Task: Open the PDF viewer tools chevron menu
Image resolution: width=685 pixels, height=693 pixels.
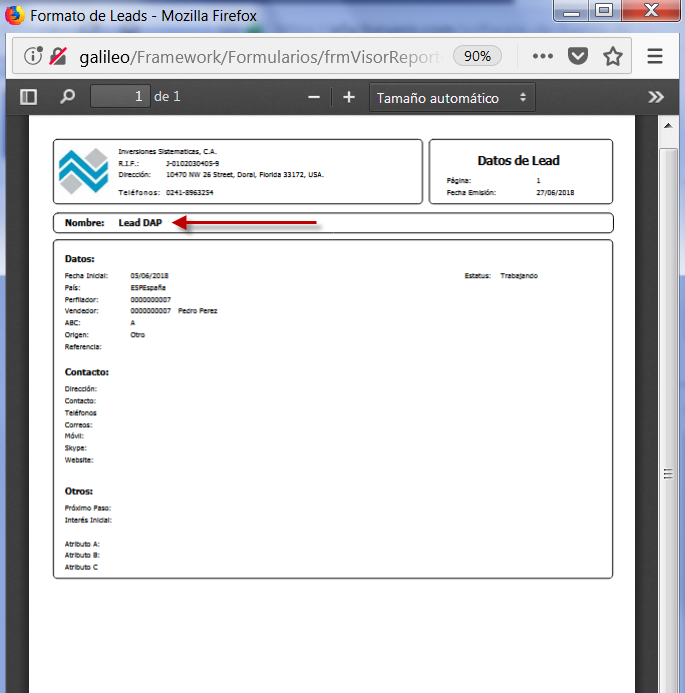Action: click(x=656, y=97)
